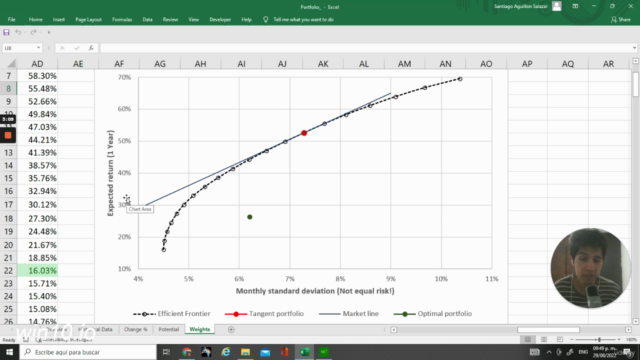This screenshot has width=640, height=360.
Task: Click horizontal scrollbar left arrow
Action: [393, 330]
